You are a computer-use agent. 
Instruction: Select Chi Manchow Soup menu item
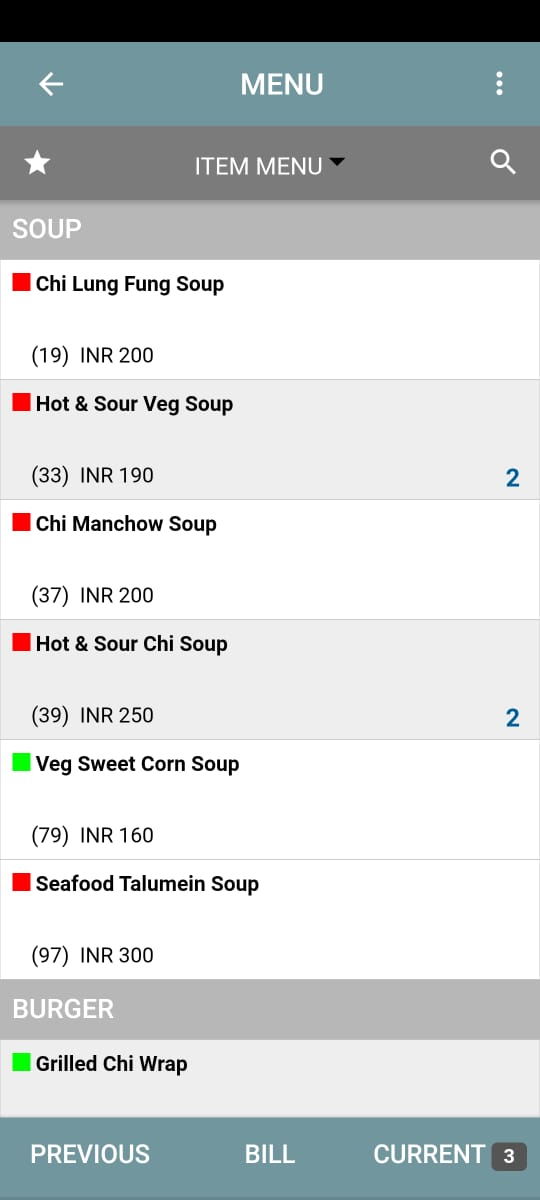click(270, 560)
